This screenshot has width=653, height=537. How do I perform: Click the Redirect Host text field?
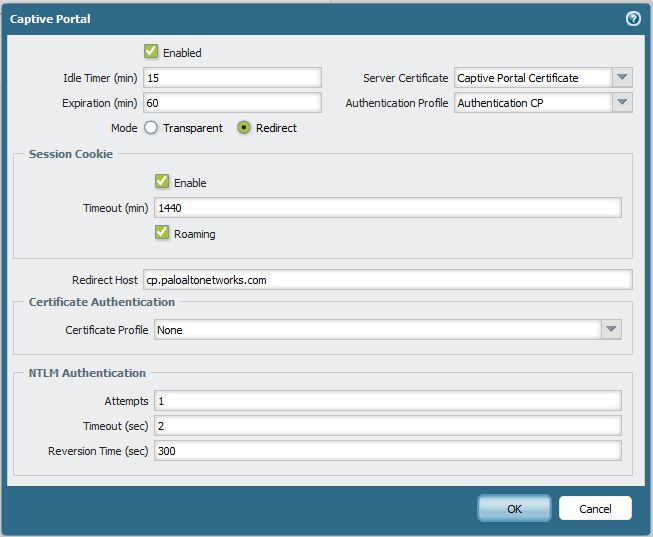[x=387, y=280]
